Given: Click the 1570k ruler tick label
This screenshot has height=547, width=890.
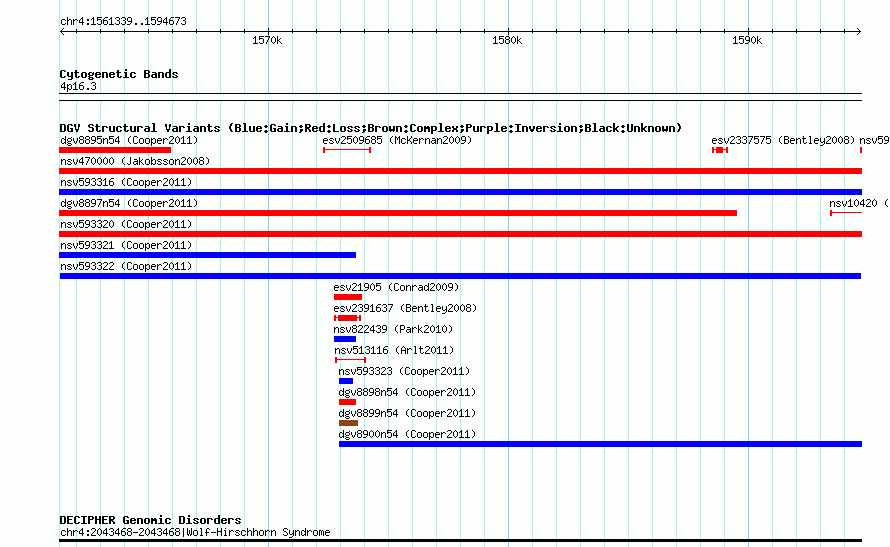Looking at the screenshot, I should click(x=267, y=40).
